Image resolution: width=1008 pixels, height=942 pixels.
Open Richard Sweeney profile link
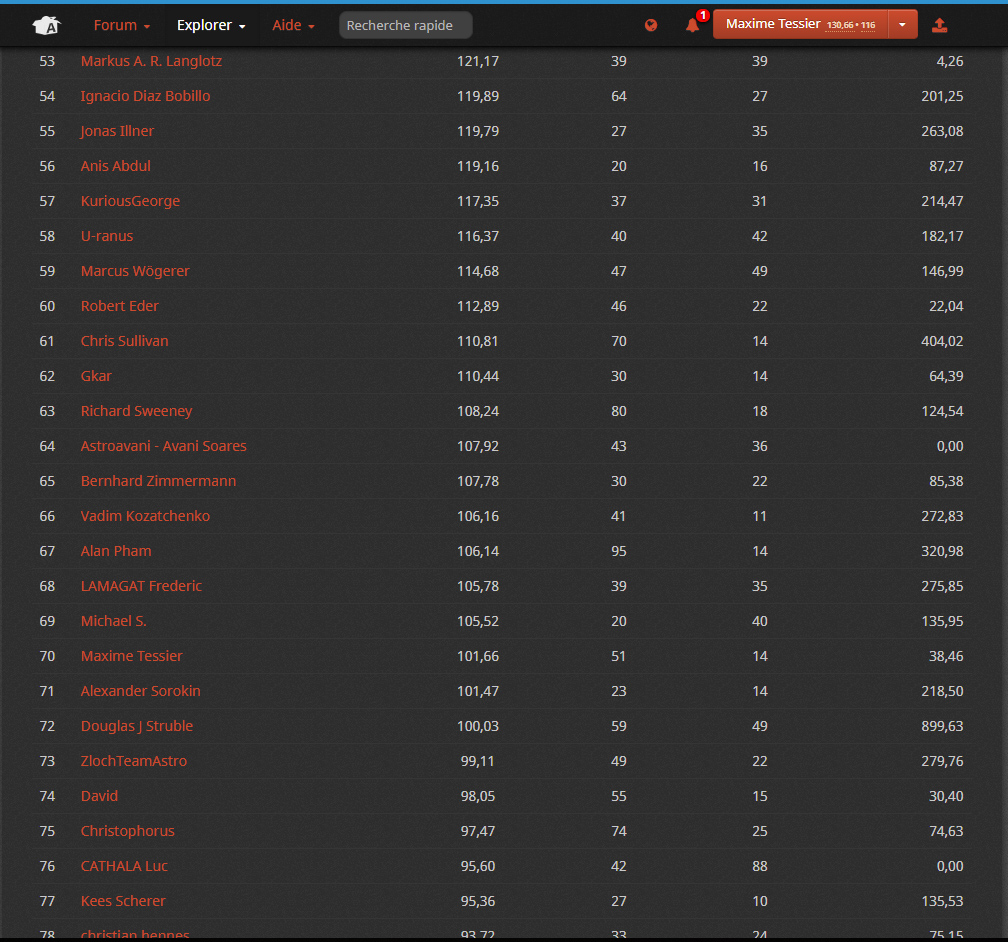click(x=136, y=411)
